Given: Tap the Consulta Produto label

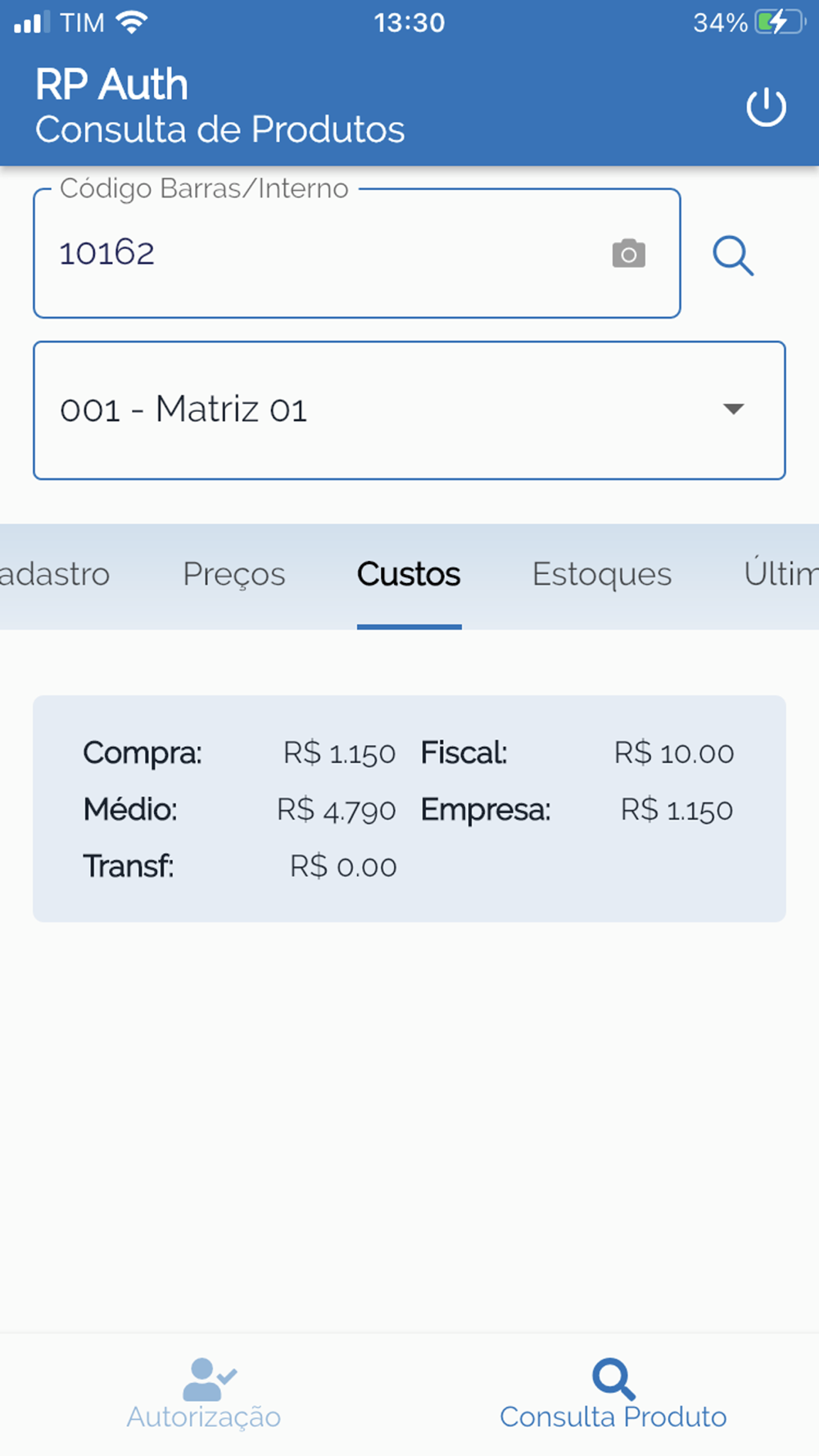Looking at the screenshot, I should (613, 1417).
